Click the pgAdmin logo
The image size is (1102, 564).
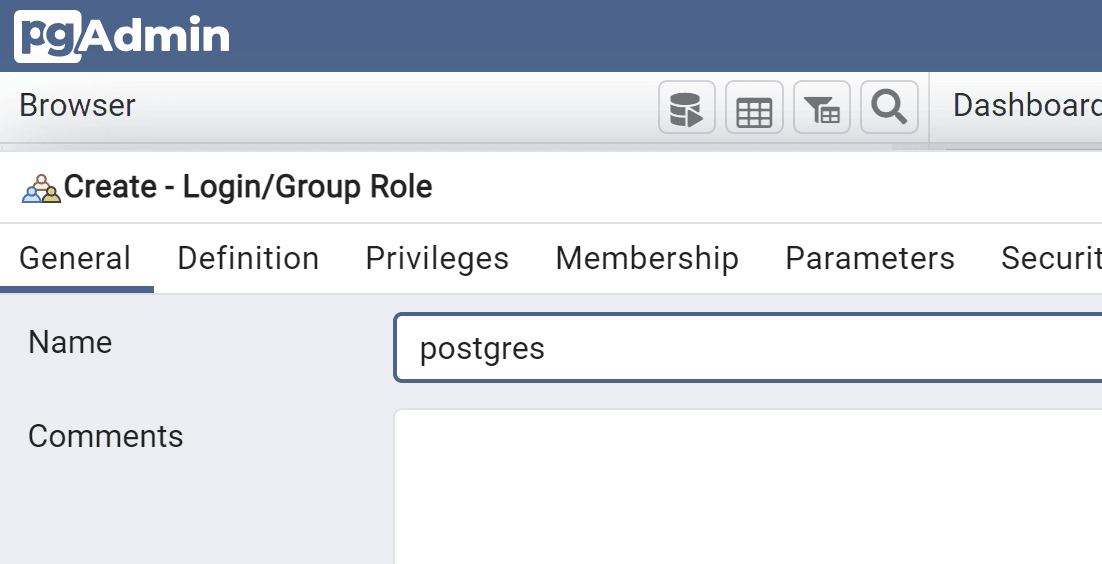pyautogui.click(x=122, y=36)
